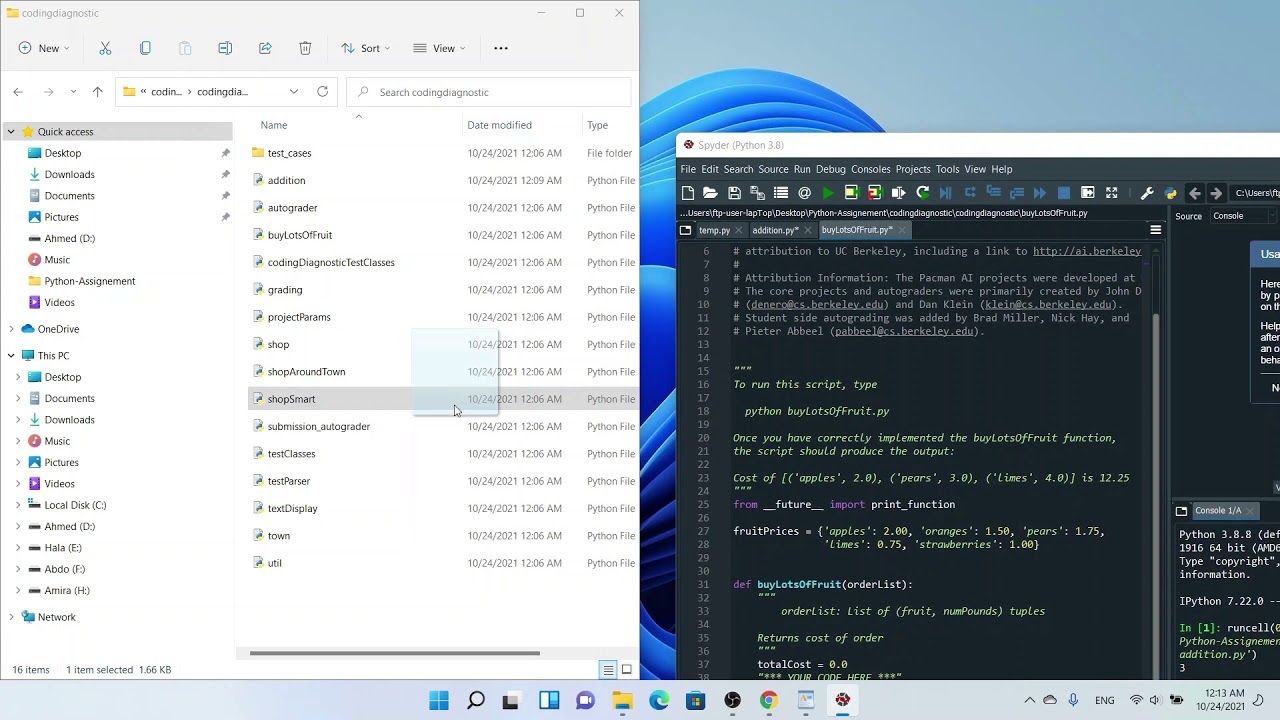Open taskbar Search magnifier

[476, 701]
